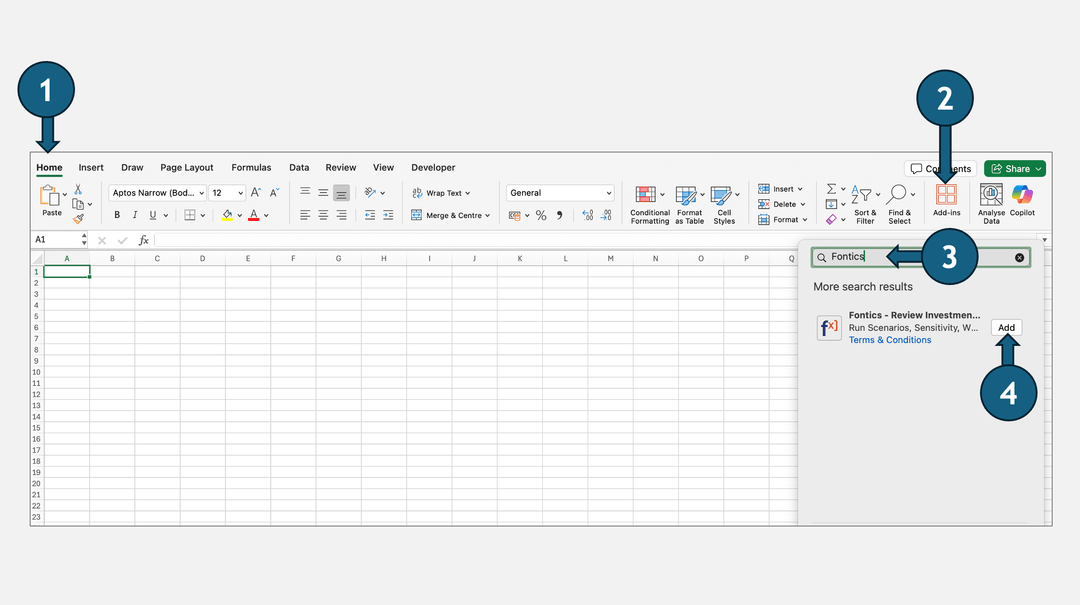Toggle Italic formatting

(x=135, y=215)
